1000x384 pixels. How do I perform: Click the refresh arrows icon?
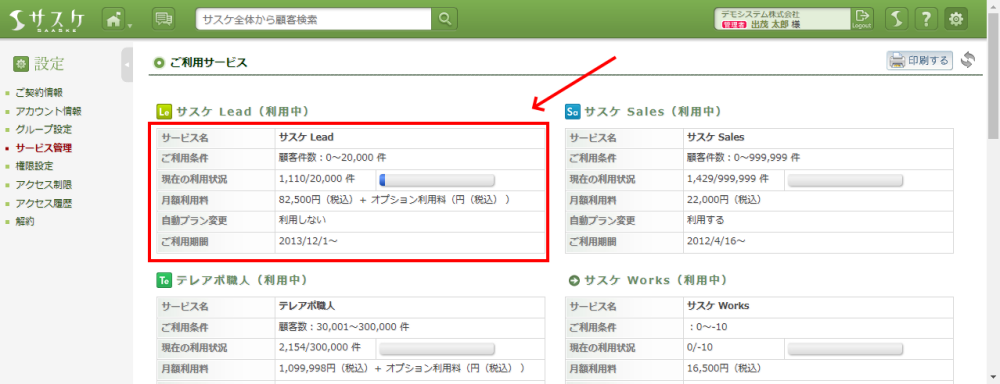[x=968, y=61]
